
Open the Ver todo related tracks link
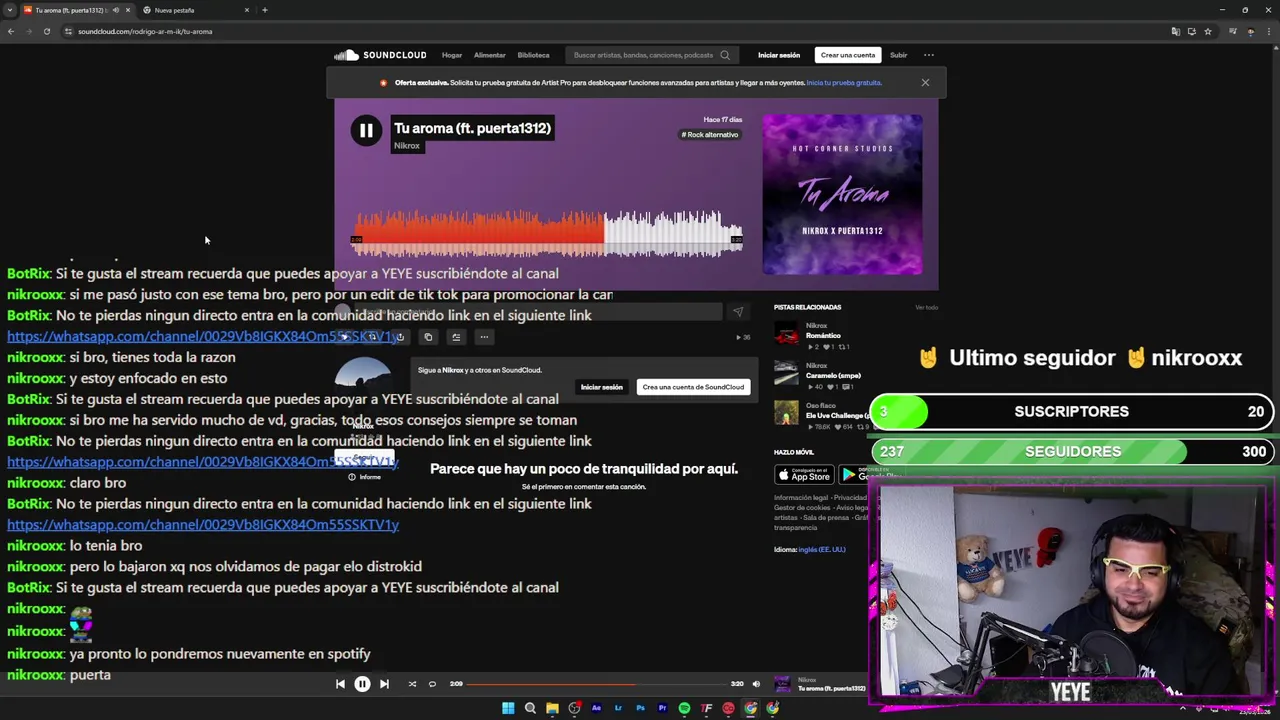point(926,307)
